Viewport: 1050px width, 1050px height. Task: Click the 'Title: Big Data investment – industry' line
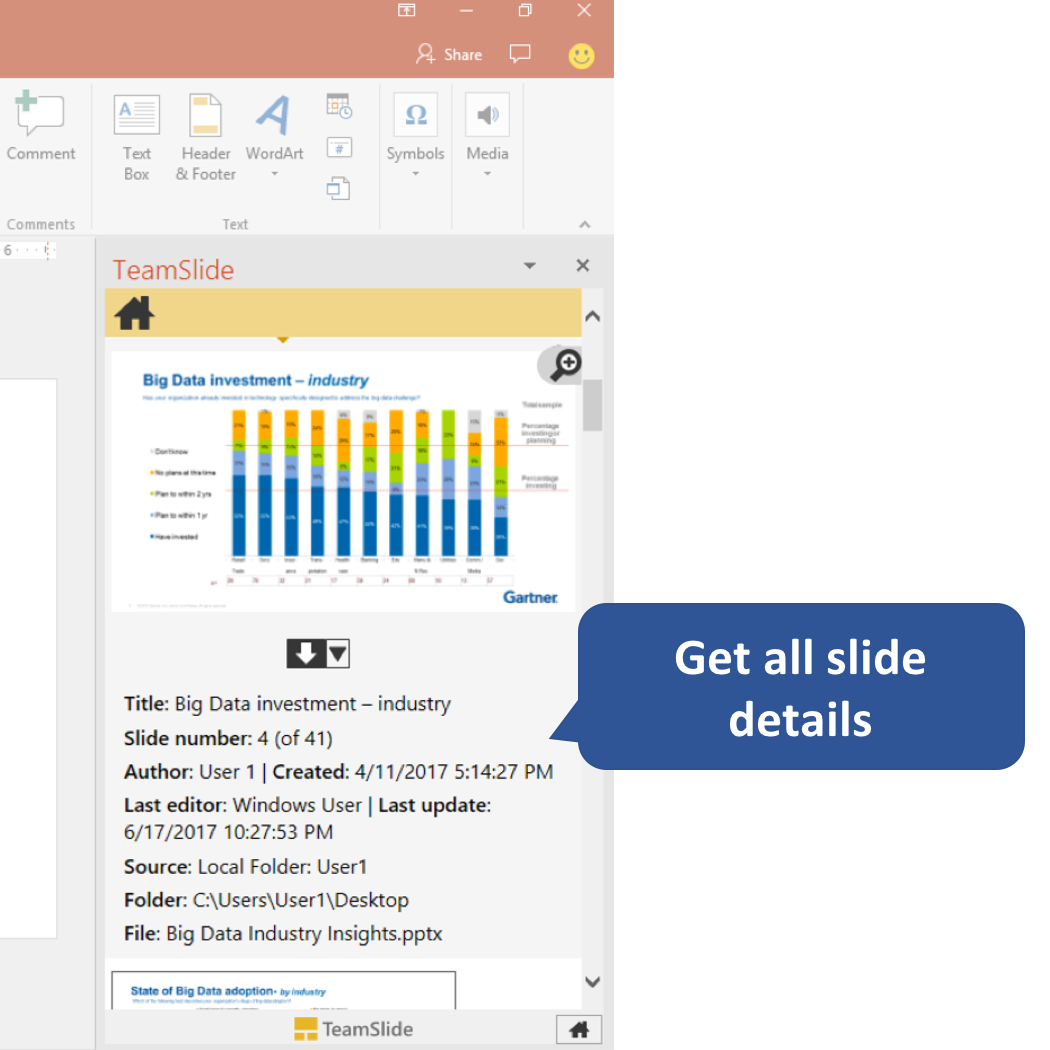point(287,704)
